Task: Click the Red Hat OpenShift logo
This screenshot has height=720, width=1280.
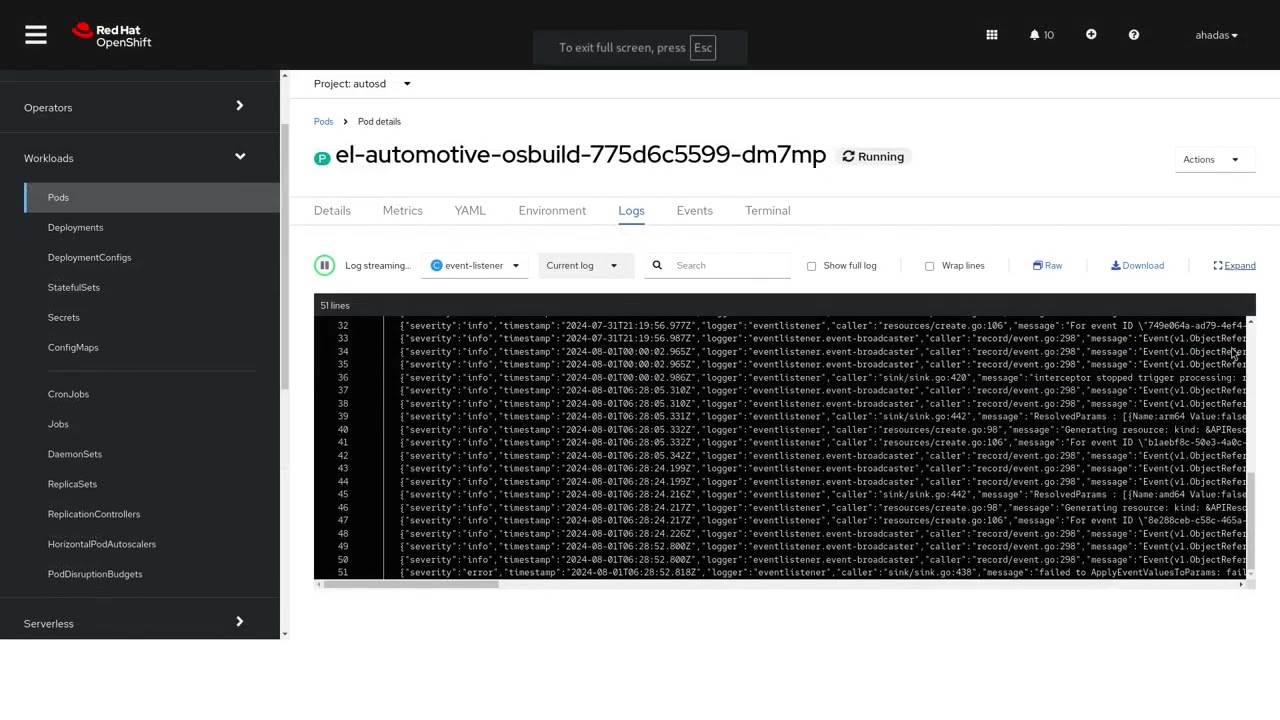Action: (112, 36)
